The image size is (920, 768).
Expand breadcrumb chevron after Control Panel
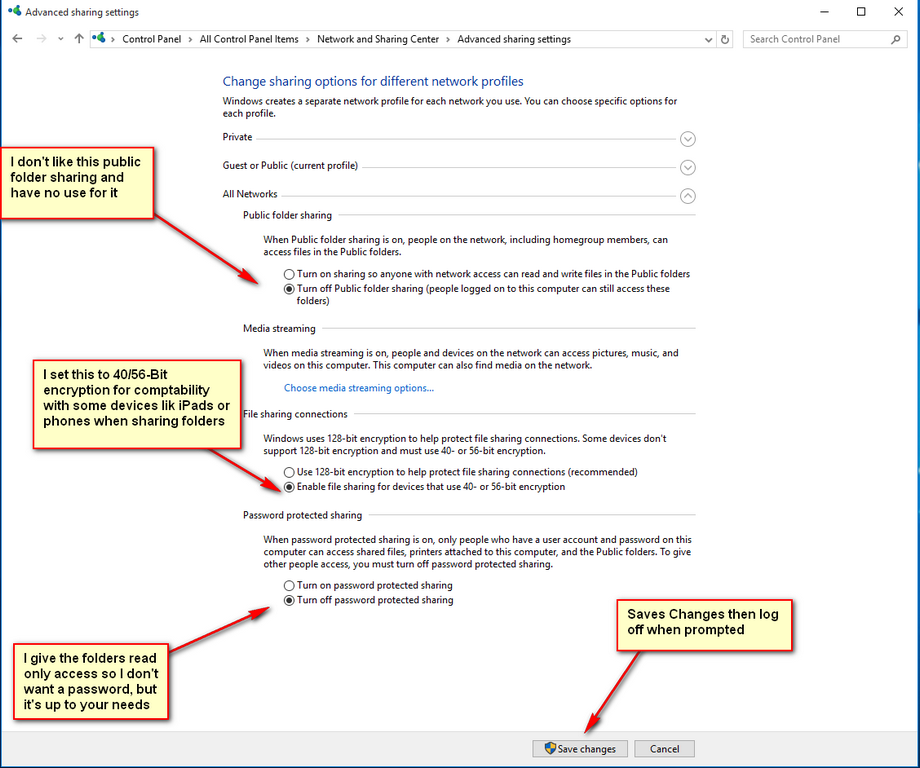coord(190,39)
